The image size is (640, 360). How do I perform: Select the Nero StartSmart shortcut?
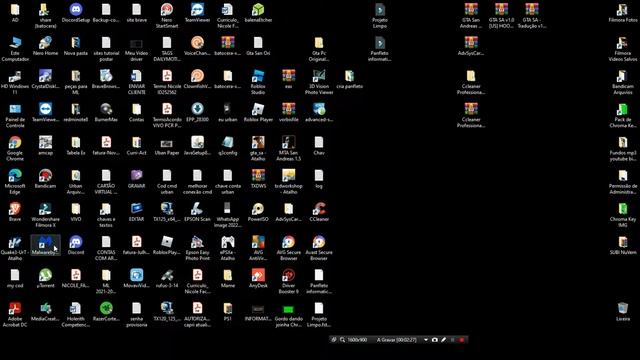click(x=167, y=16)
